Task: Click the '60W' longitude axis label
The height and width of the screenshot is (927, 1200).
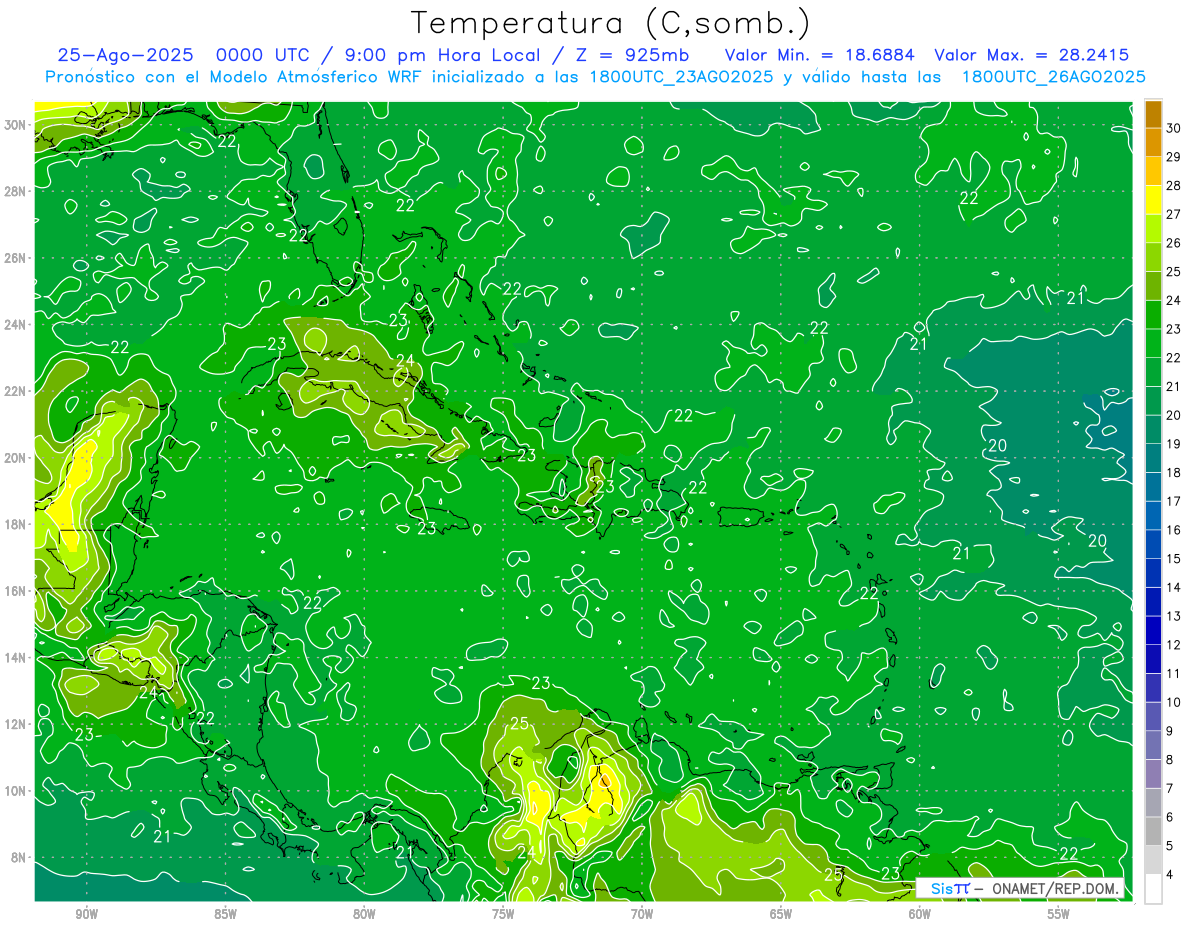Action: tap(920, 914)
